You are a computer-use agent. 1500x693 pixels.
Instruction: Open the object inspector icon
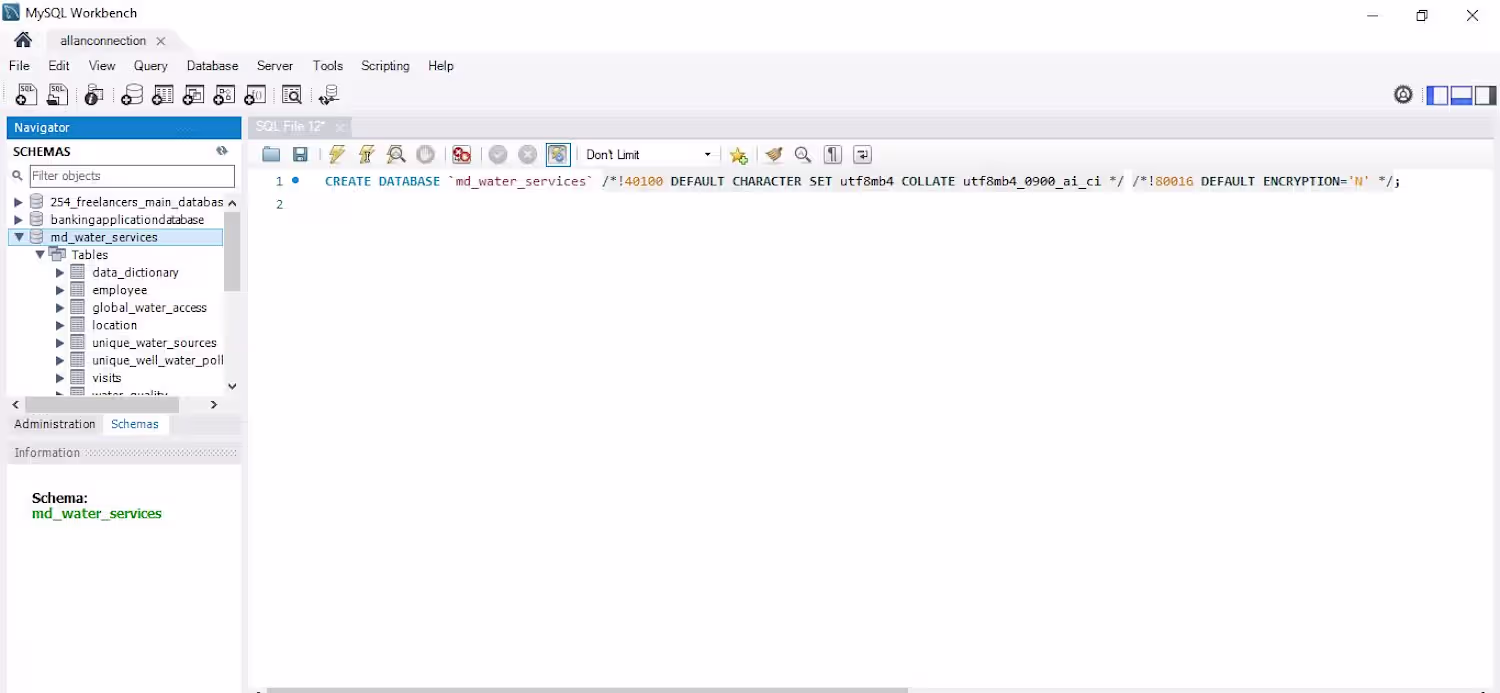point(94,95)
